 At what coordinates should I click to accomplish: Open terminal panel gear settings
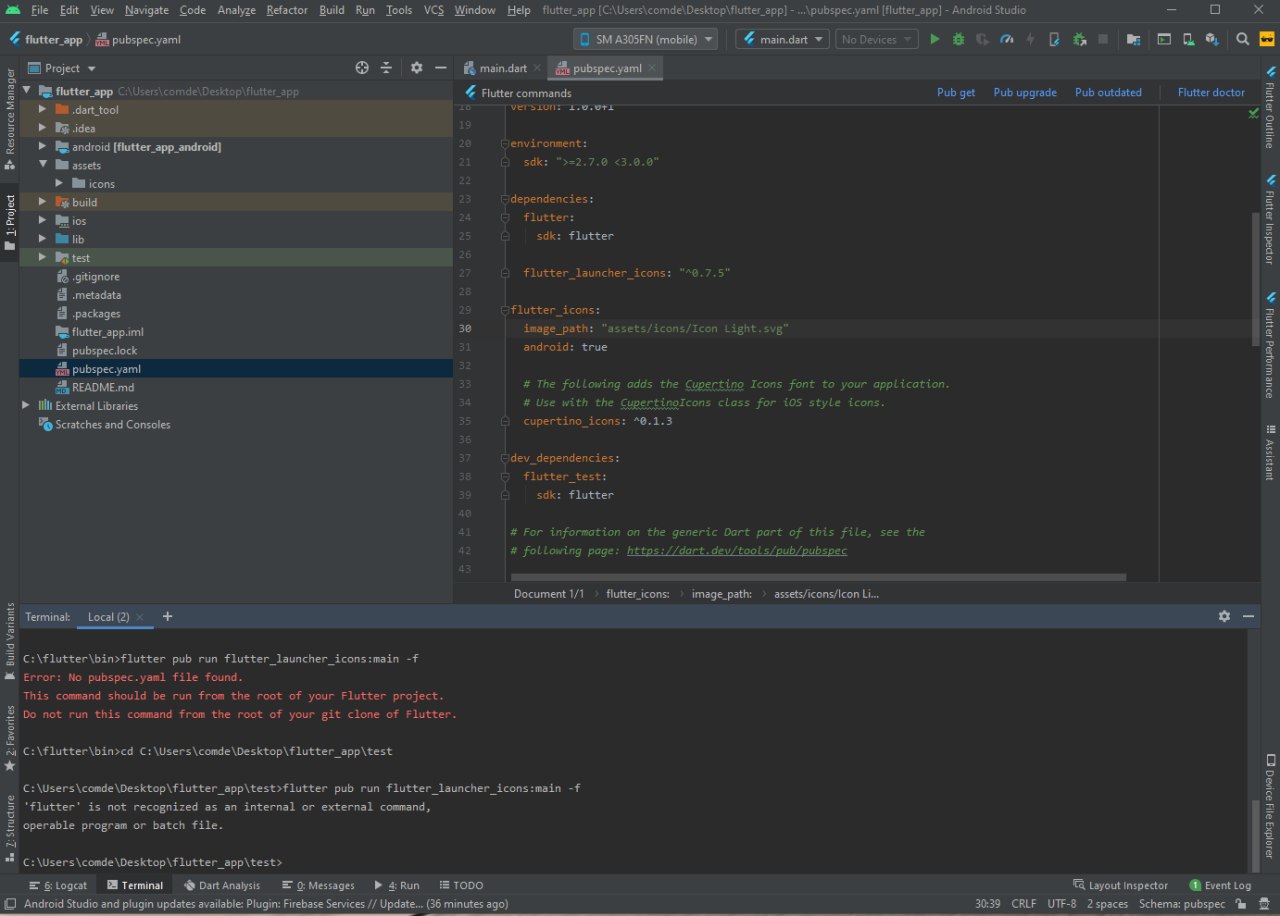click(x=1224, y=617)
